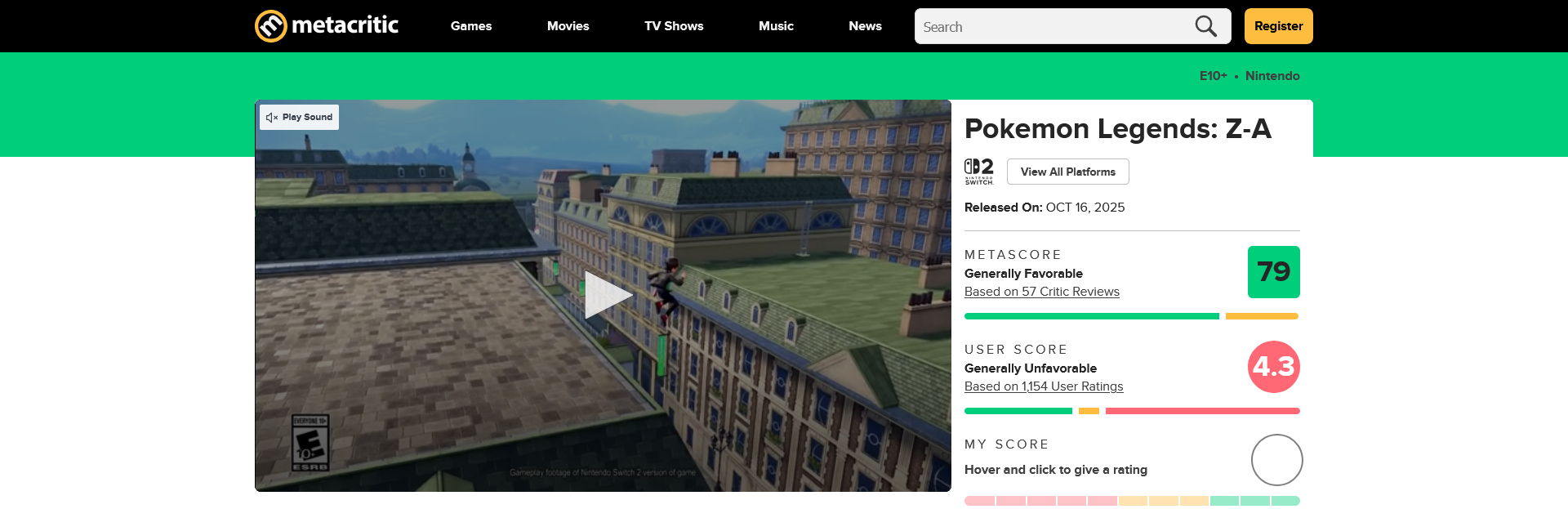Open the TV Shows menu

(x=674, y=26)
